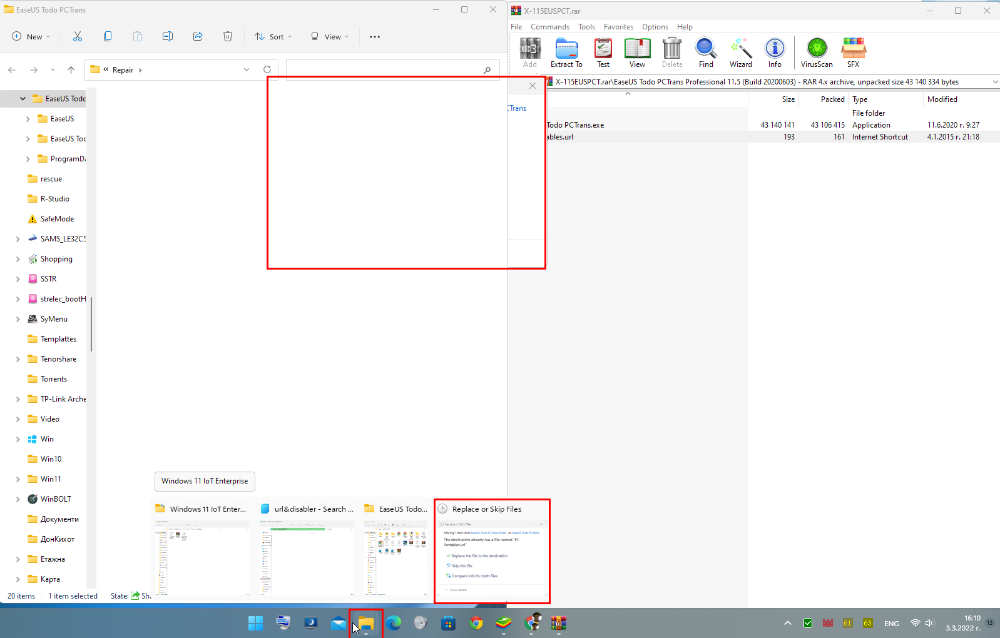Sort WinRAR list by Size column
Image resolution: width=1000 pixels, height=638 pixels.
[773, 100]
